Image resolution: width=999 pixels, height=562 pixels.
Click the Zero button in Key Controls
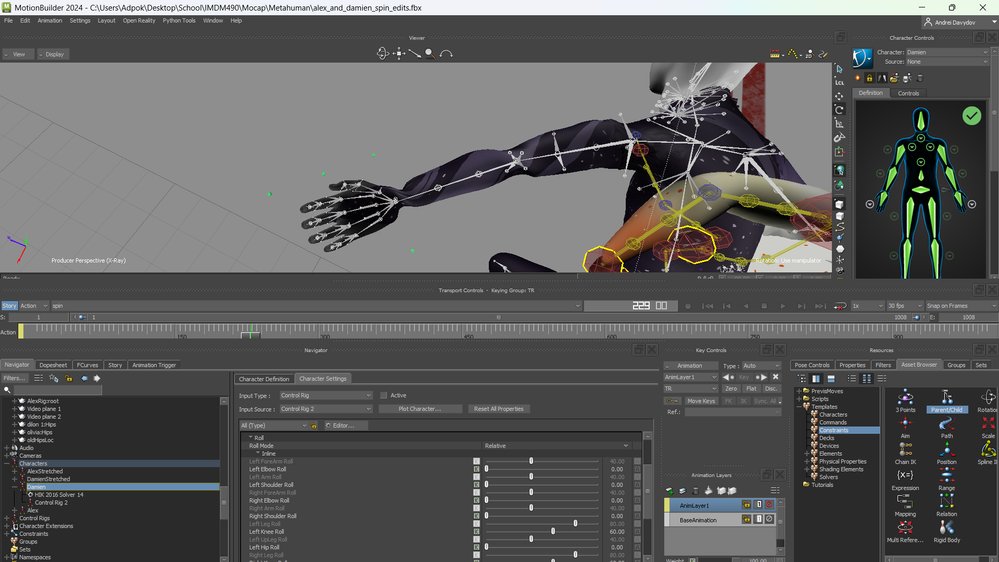pos(731,389)
